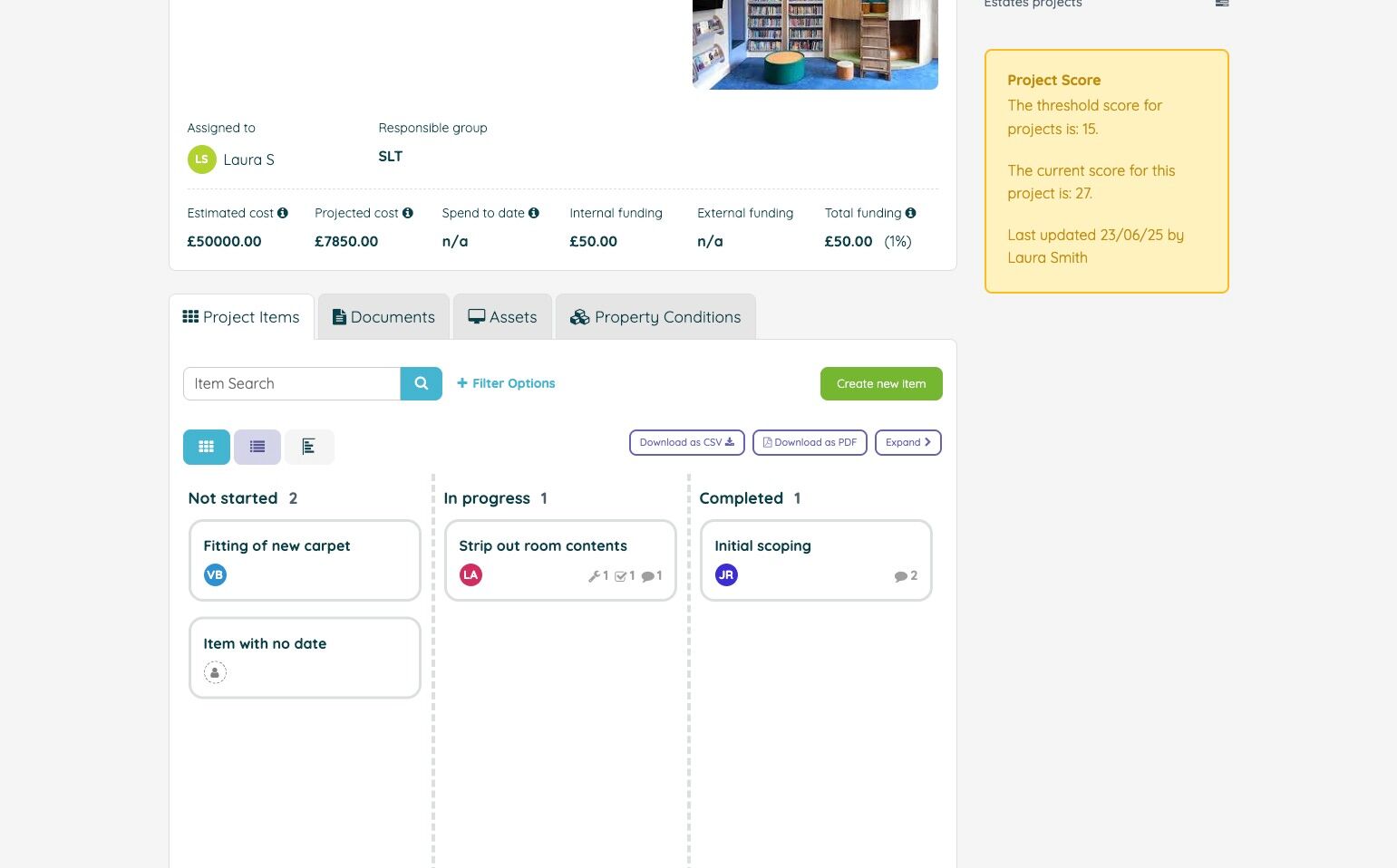The width and height of the screenshot is (1397, 868).
Task: Click the library project photo thumbnail
Action: (815, 44)
